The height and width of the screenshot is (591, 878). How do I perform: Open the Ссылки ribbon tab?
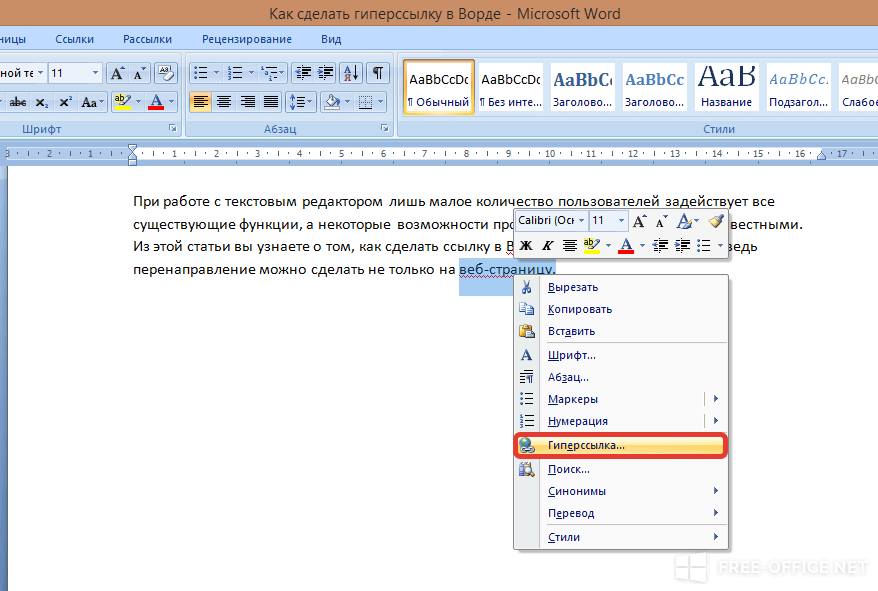(74, 39)
